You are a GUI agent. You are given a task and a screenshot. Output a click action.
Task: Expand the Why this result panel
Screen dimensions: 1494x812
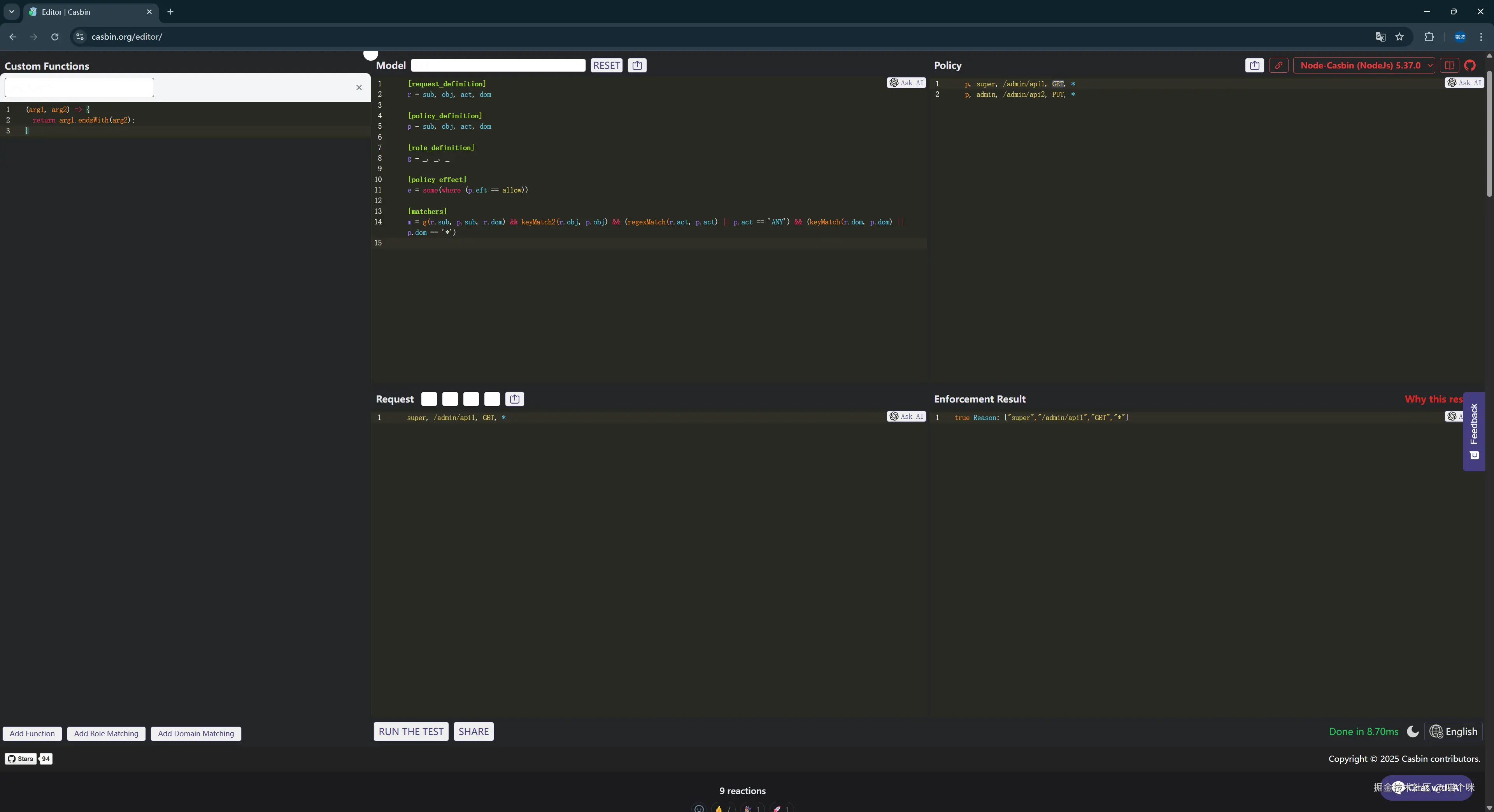[1433, 399]
